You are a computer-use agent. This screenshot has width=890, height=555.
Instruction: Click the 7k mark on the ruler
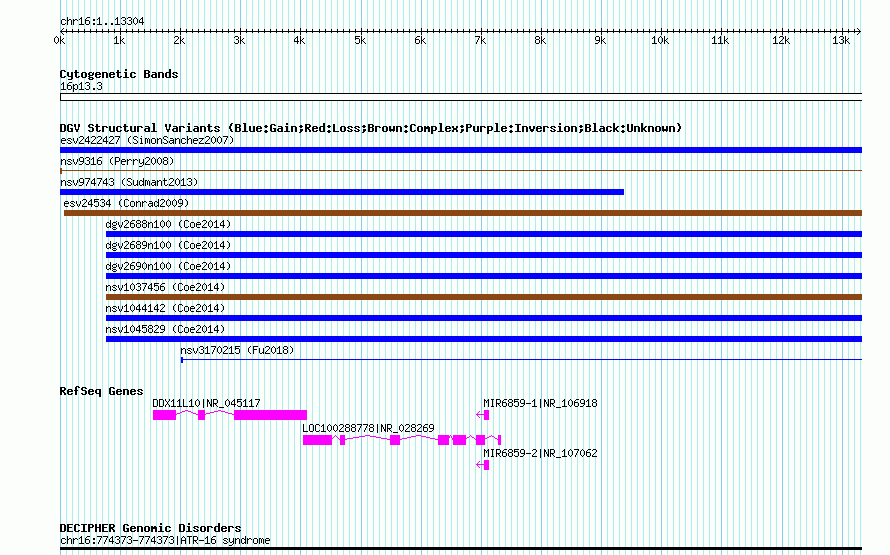(480, 40)
